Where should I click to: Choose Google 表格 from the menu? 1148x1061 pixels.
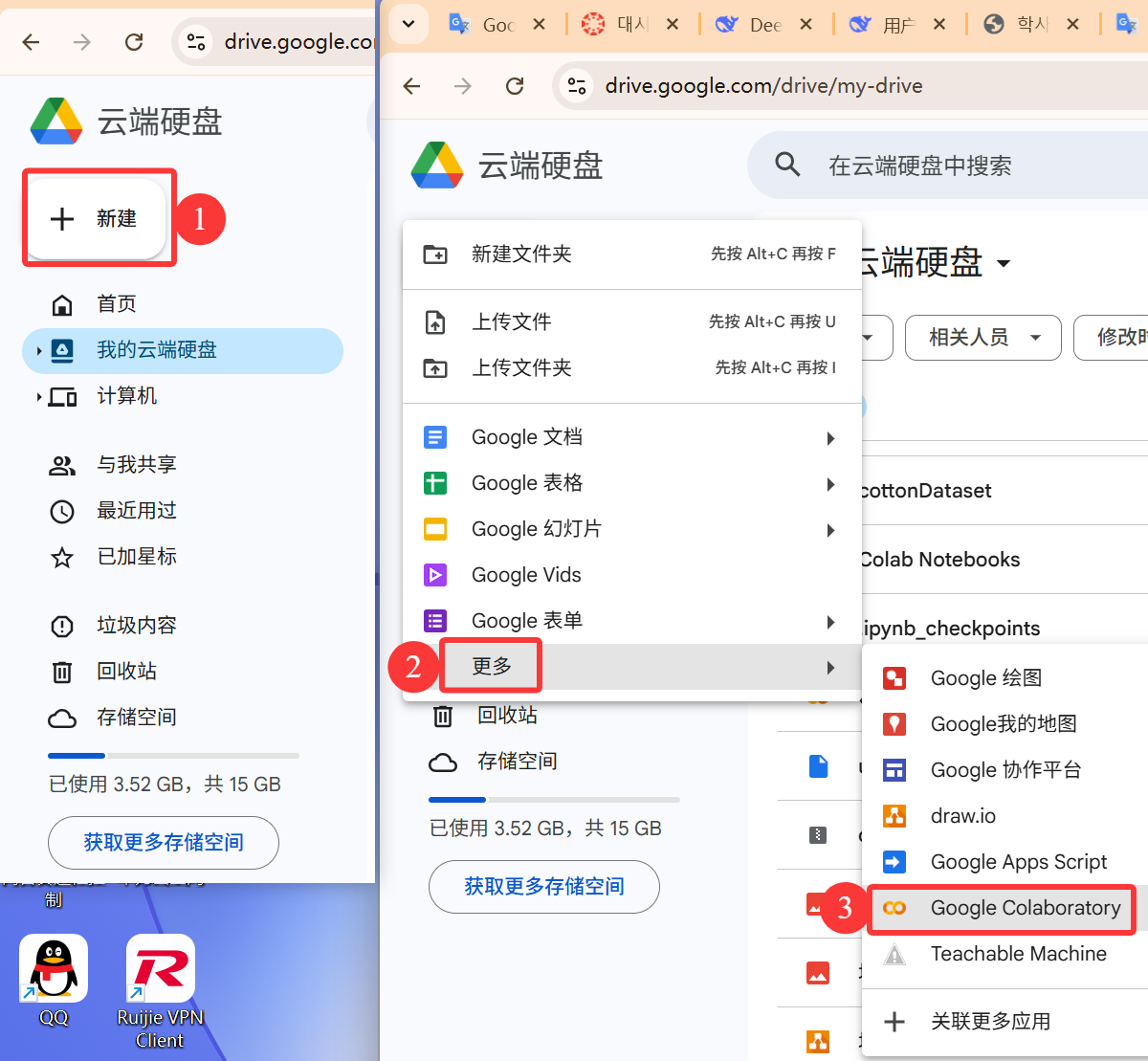[632, 484]
